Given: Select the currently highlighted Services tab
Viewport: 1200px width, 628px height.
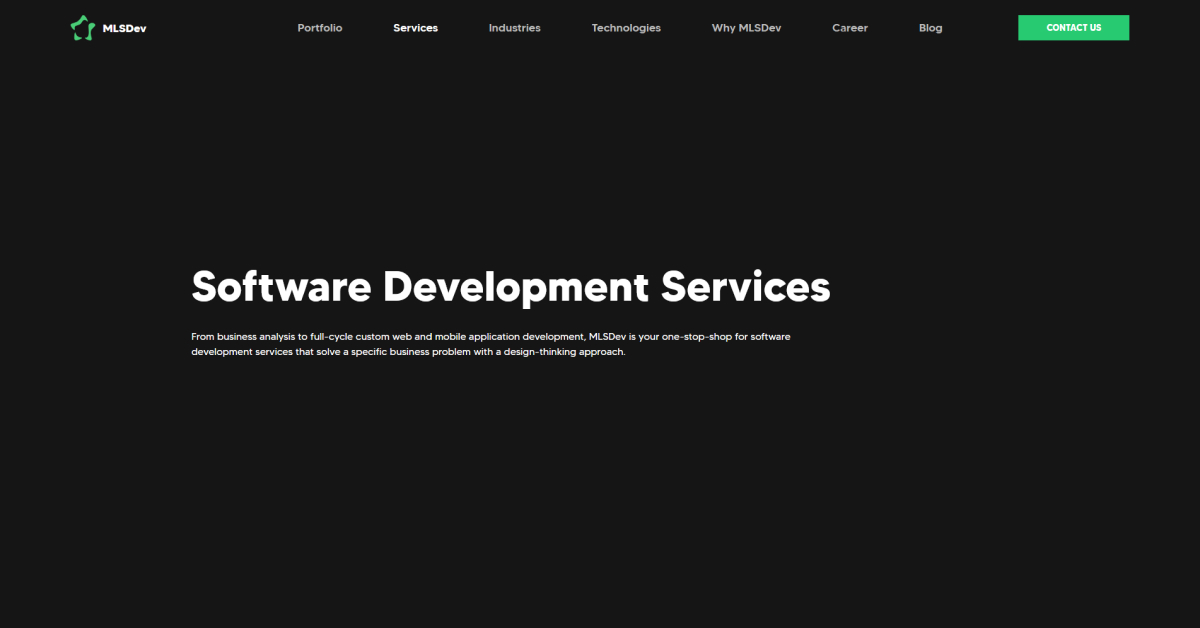Looking at the screenshot, I should coord(415,28).
